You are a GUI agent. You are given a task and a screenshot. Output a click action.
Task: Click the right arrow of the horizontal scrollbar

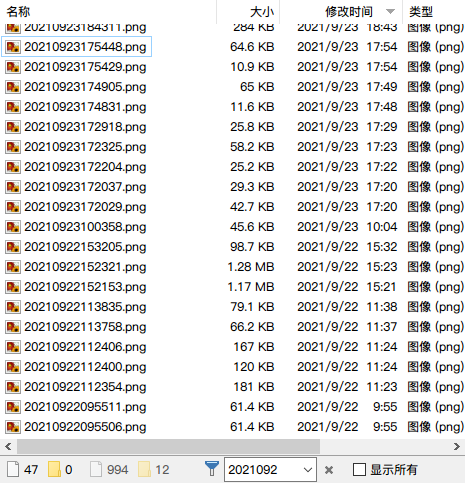click(x=456, y=446)
